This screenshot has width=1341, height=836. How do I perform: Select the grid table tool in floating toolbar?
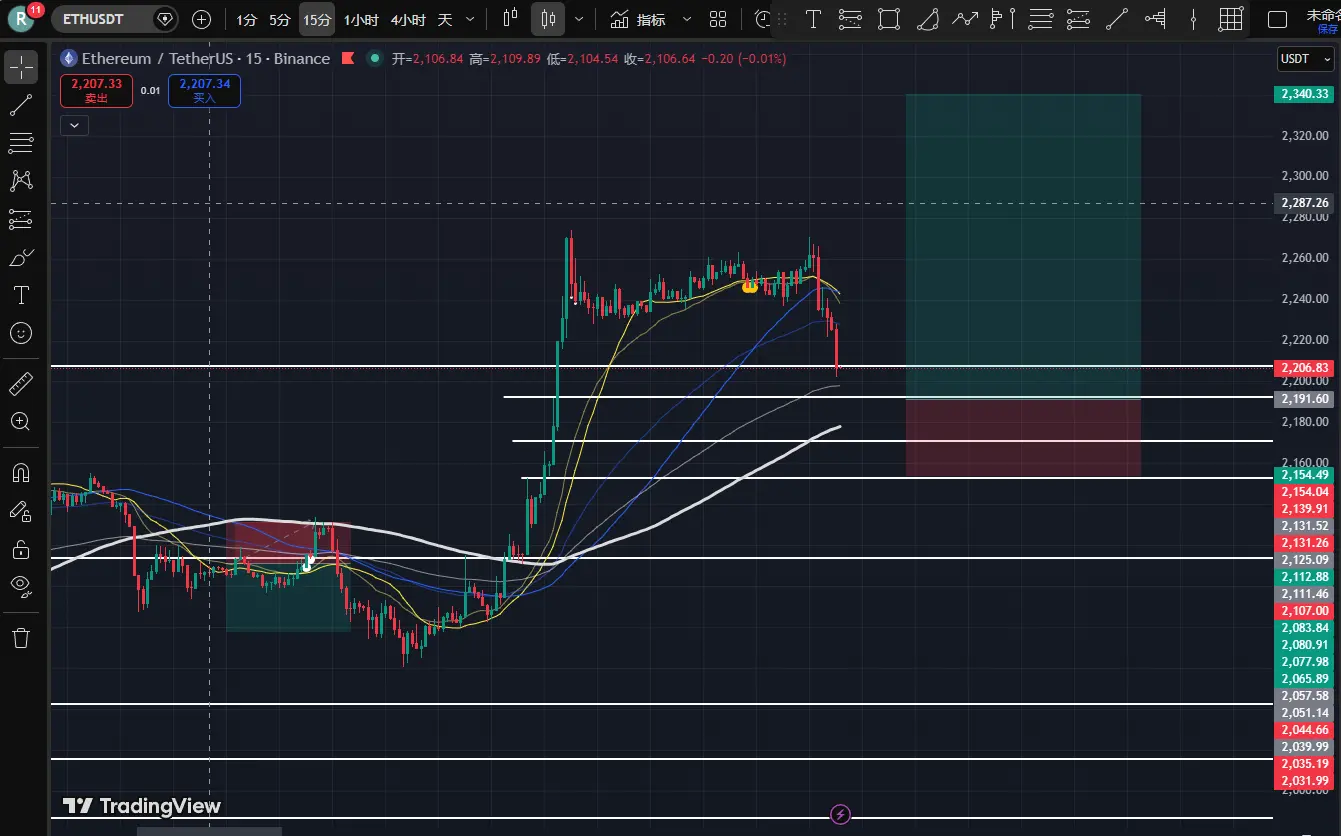click(x=1231, y=19)
